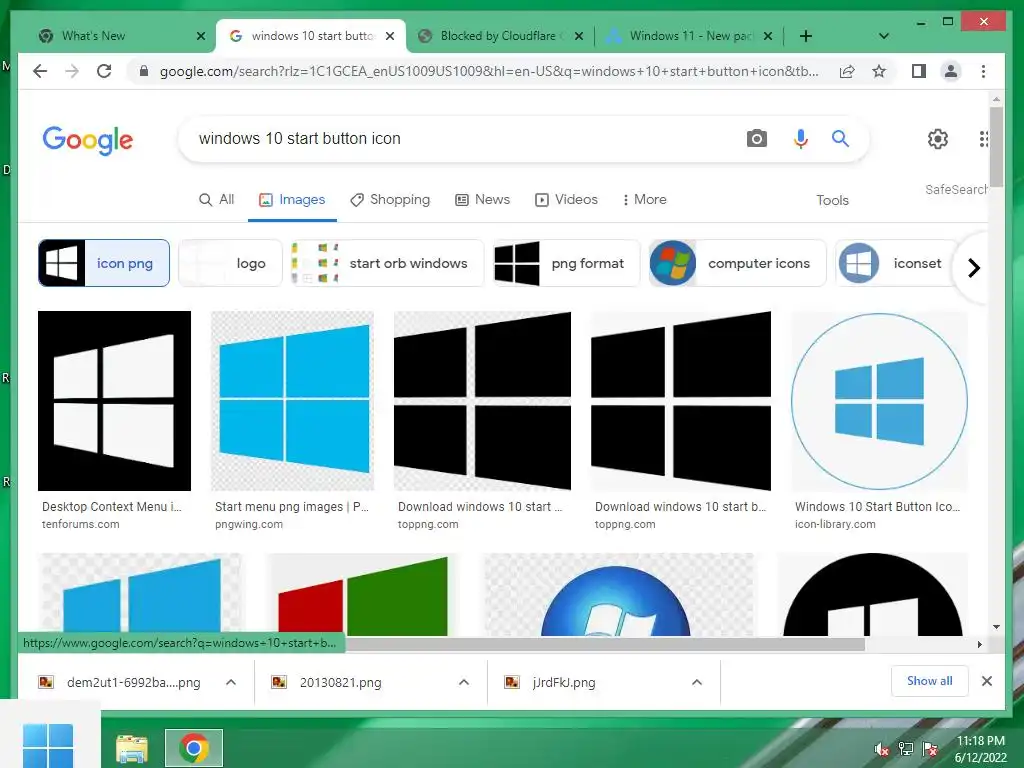This screenshot has height=768, width=1024.
Task: Search by image with camera icon
Action: tap(757, 138)
